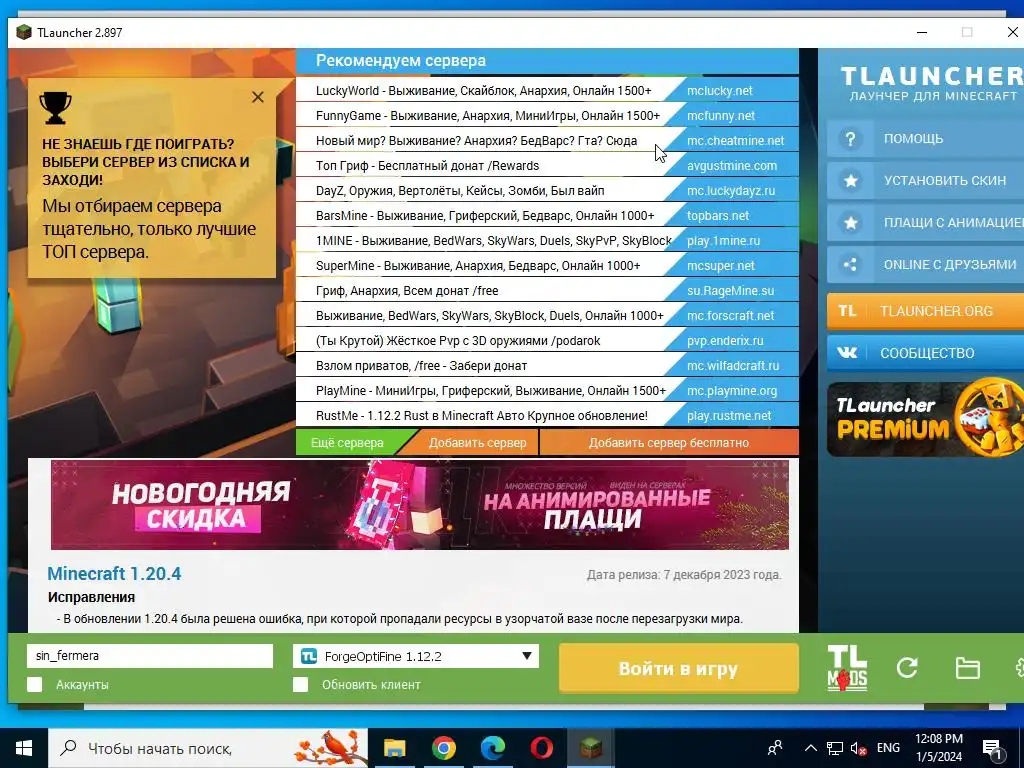Click the mc.cheatmine.net server address
The image size is (1024, 768).
pos(735,140)
